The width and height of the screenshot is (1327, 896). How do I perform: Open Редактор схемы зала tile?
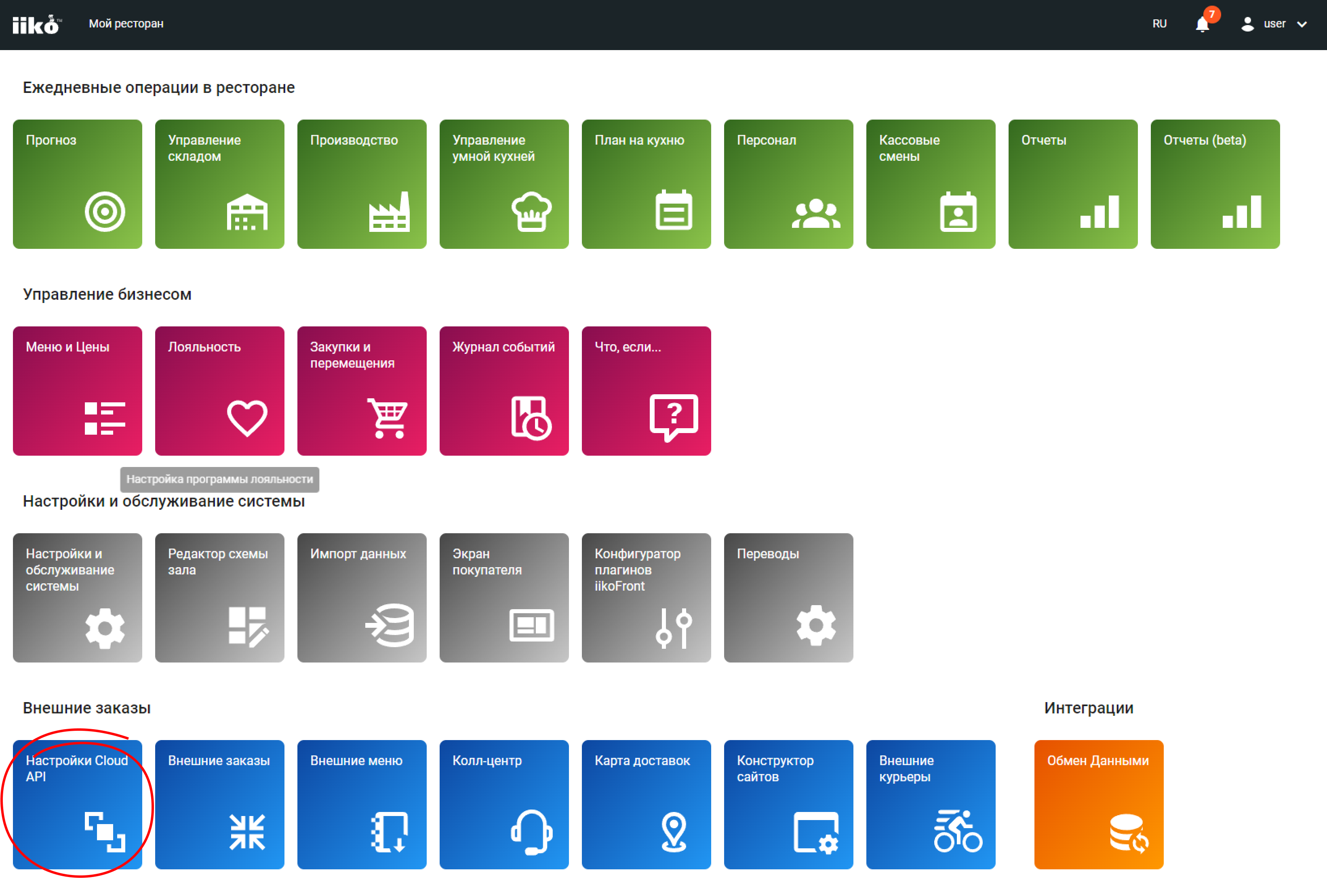219,597
